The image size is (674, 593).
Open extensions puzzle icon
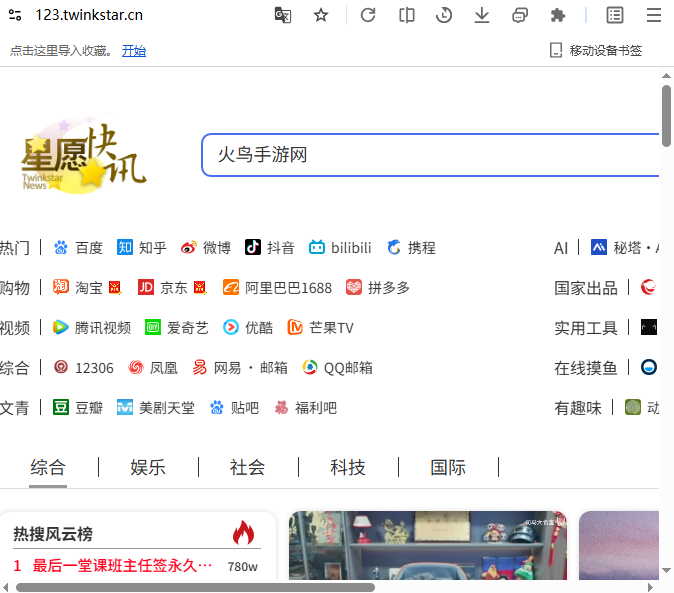click(x=558, y=15)
